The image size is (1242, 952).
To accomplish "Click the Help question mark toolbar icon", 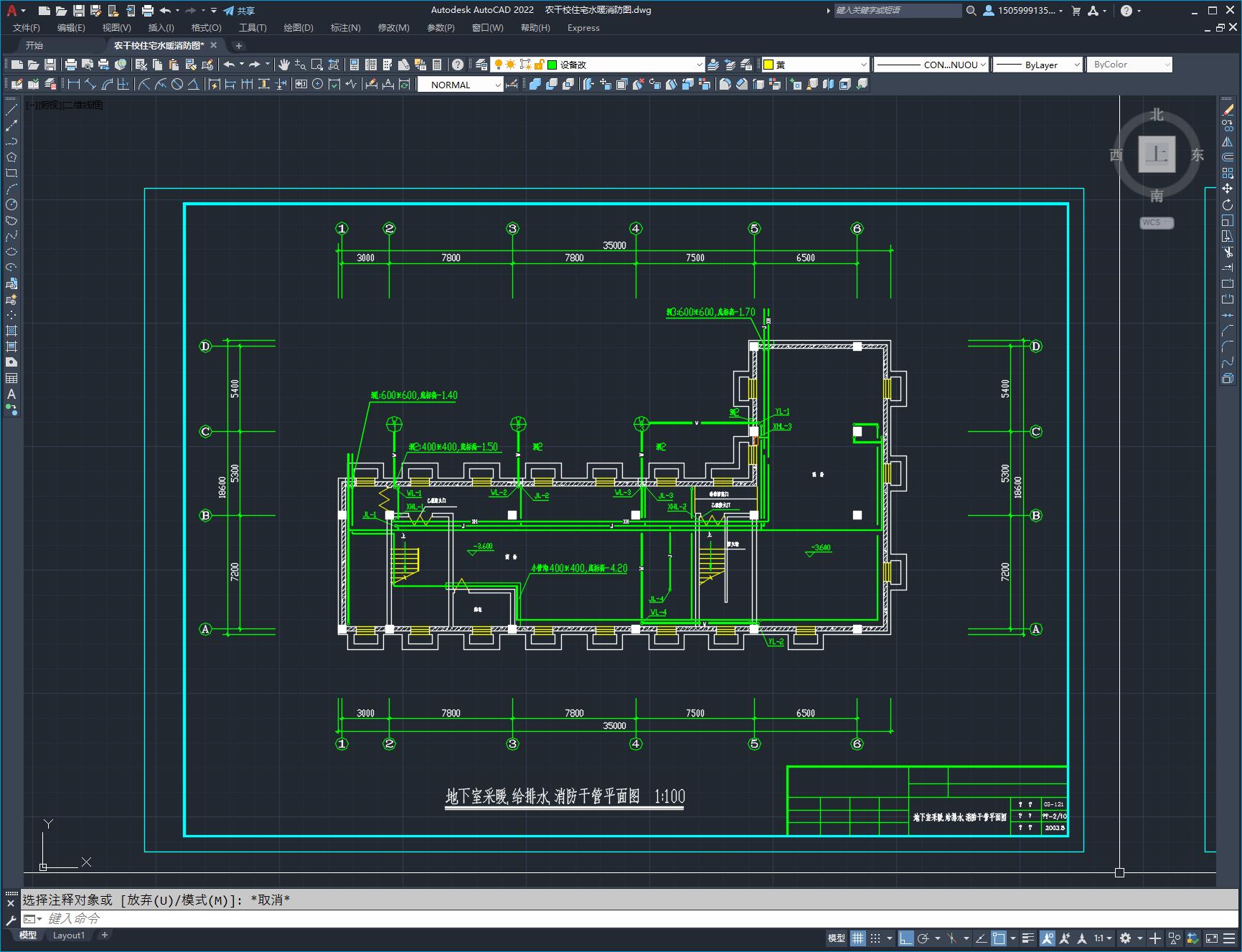I will click(x=458, y=65).
